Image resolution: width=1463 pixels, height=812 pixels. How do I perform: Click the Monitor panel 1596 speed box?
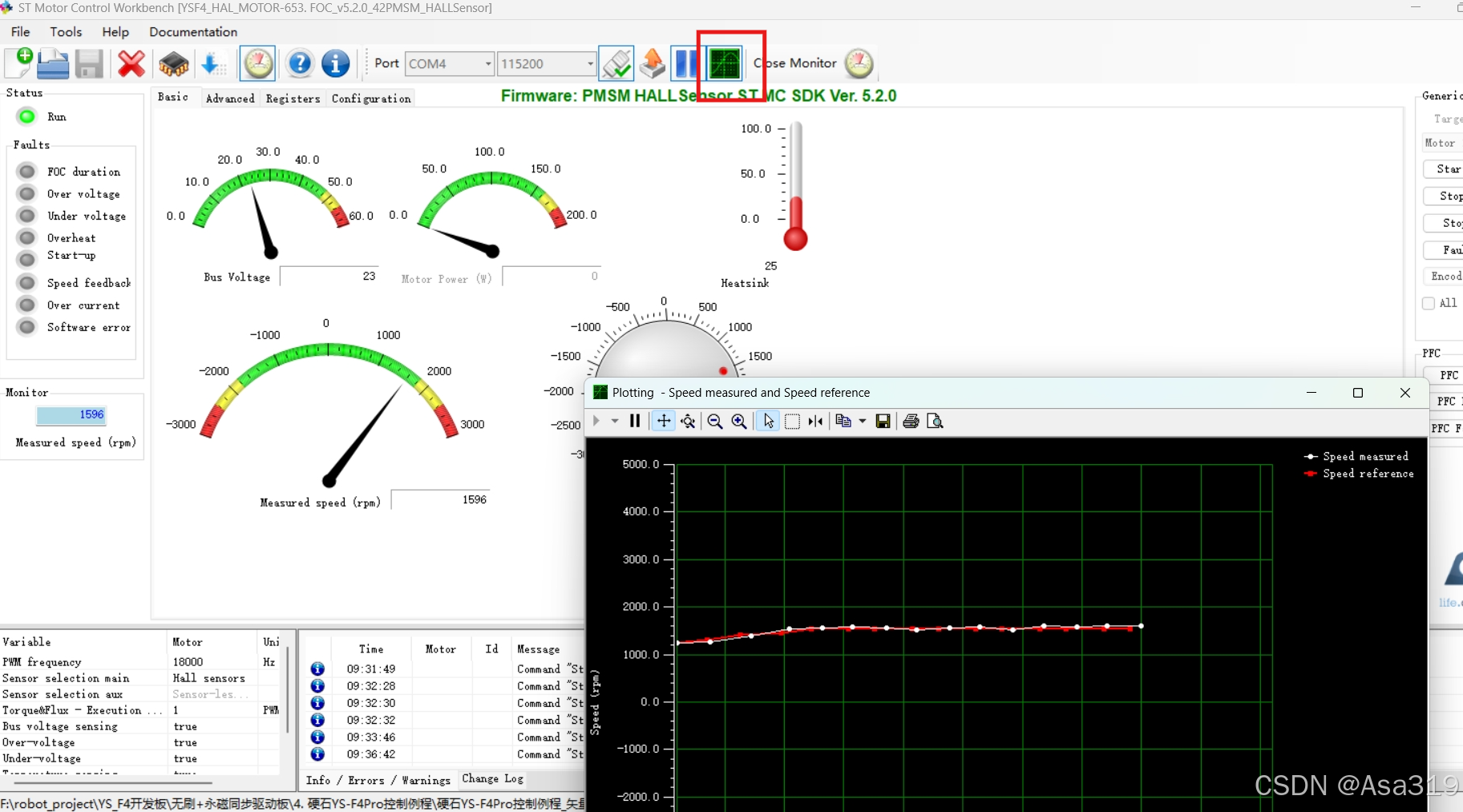[71, 414]
